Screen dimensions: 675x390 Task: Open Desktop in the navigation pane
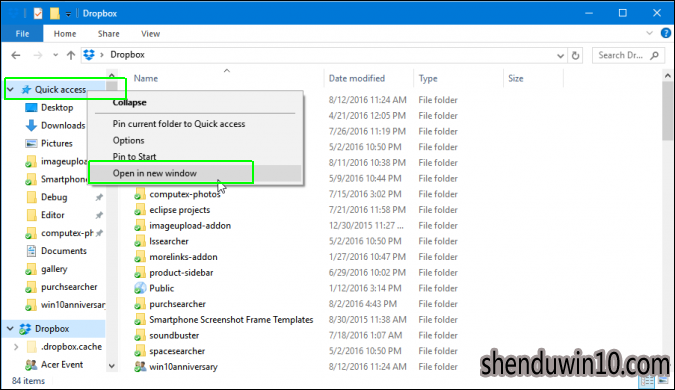[57, 108]
